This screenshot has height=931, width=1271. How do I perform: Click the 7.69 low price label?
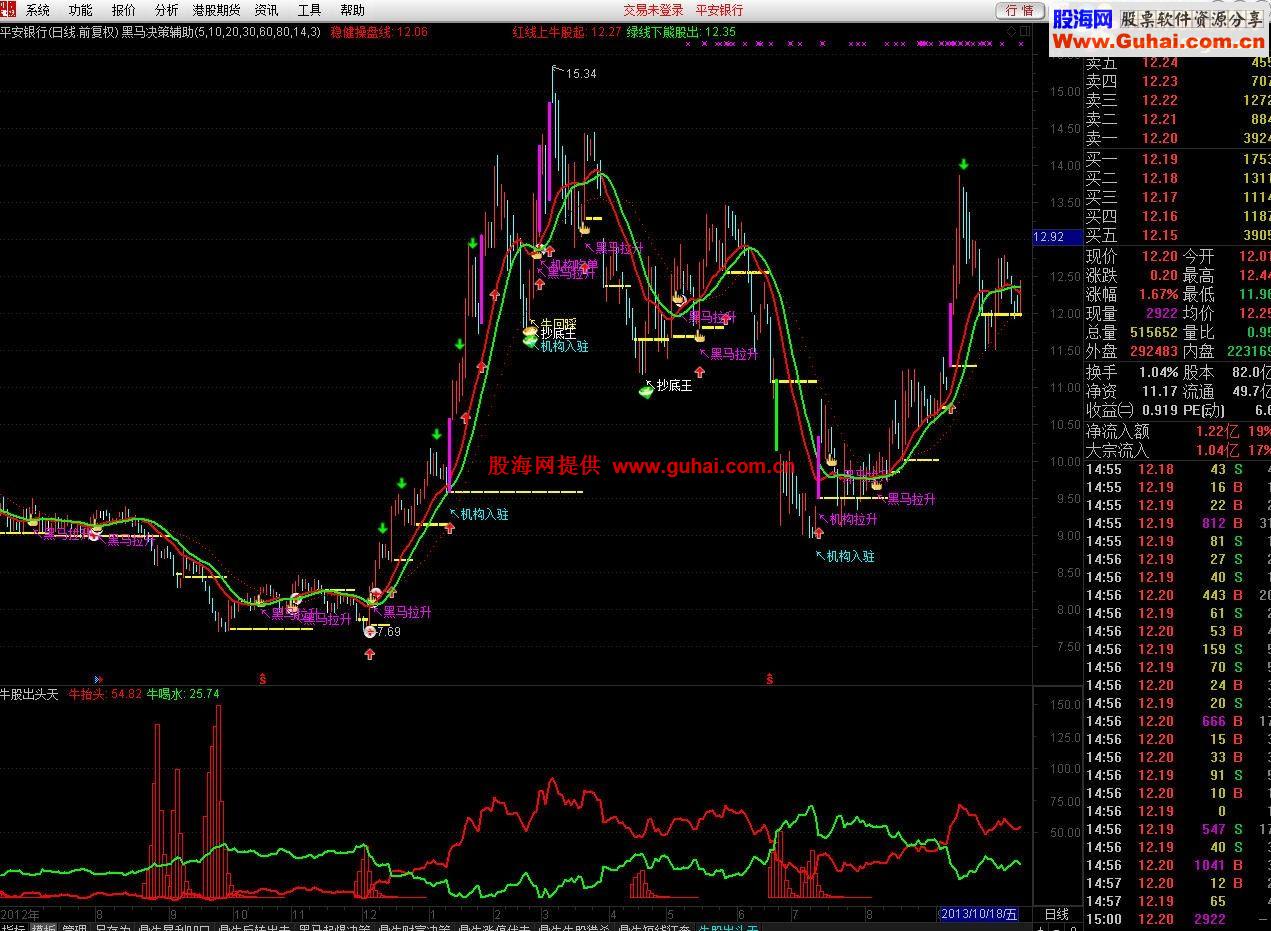pyautogui.click(x=388, y=632)
